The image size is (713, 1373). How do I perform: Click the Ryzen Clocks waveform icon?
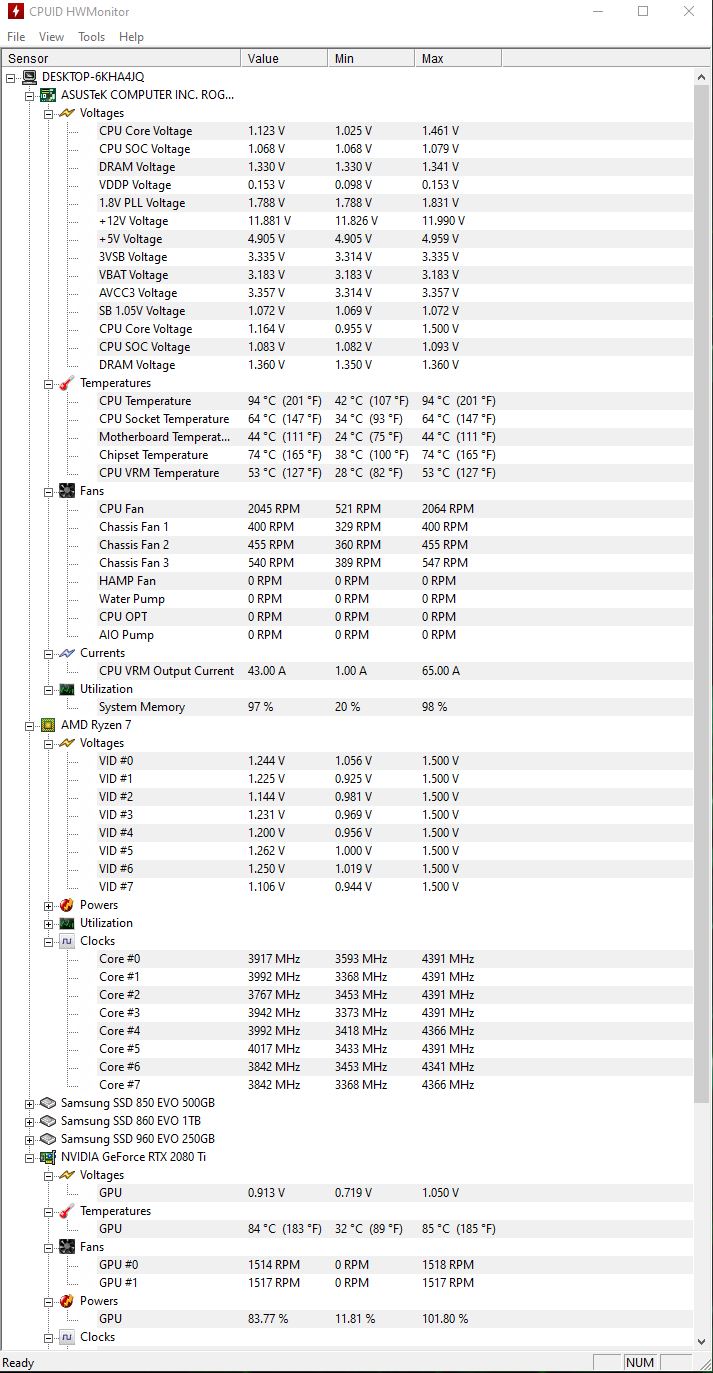[67, 941]
